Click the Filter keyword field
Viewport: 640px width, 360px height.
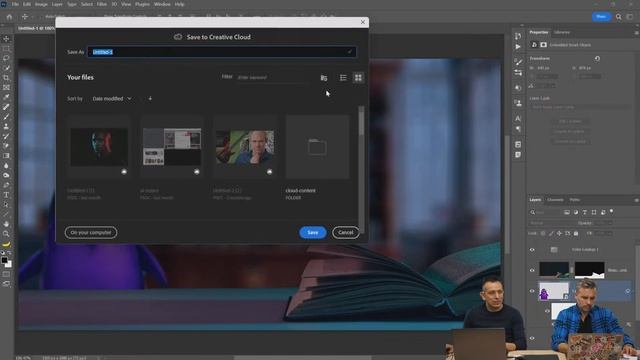pos(271,77)
